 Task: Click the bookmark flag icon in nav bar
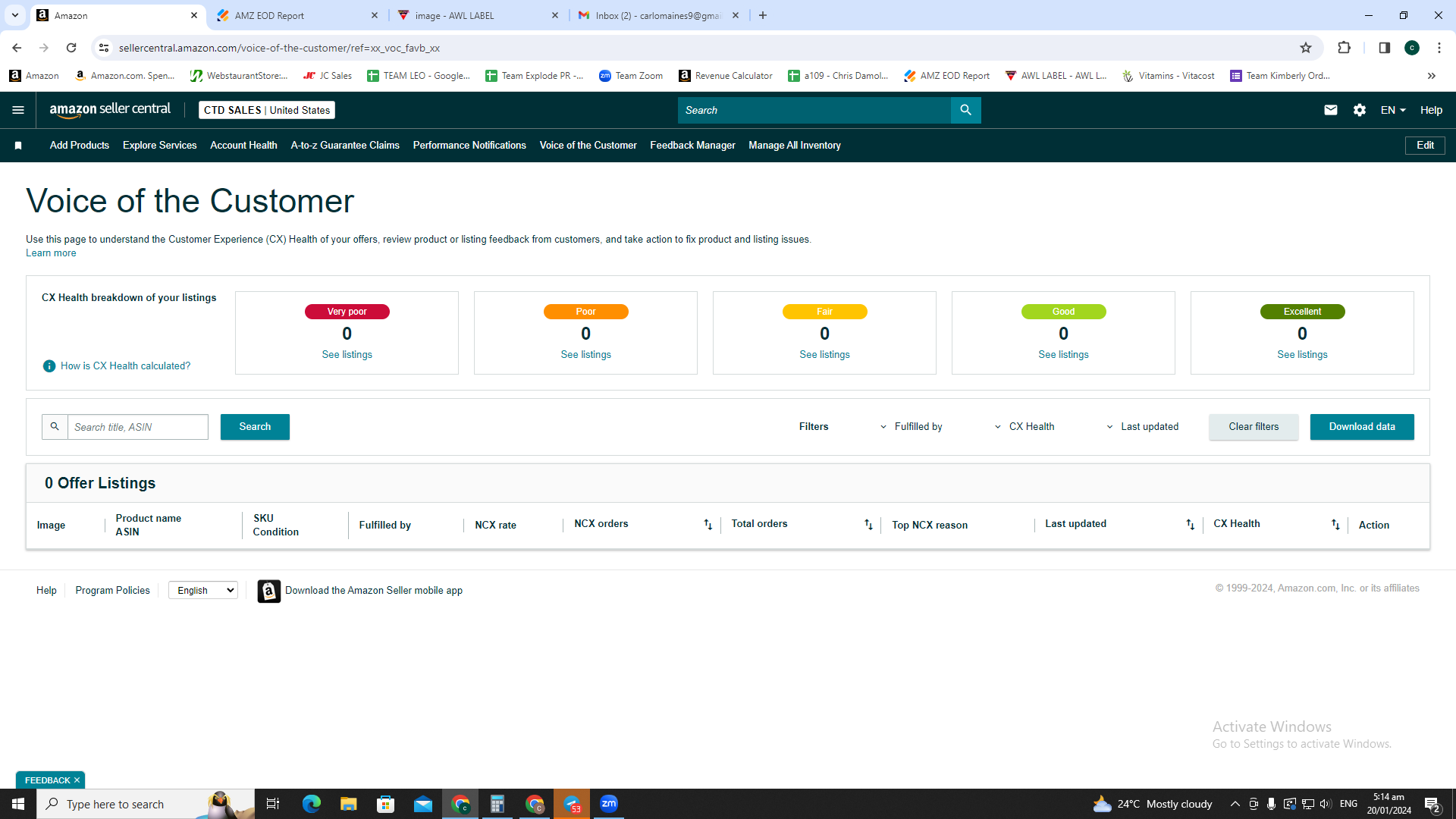point(18,146)
